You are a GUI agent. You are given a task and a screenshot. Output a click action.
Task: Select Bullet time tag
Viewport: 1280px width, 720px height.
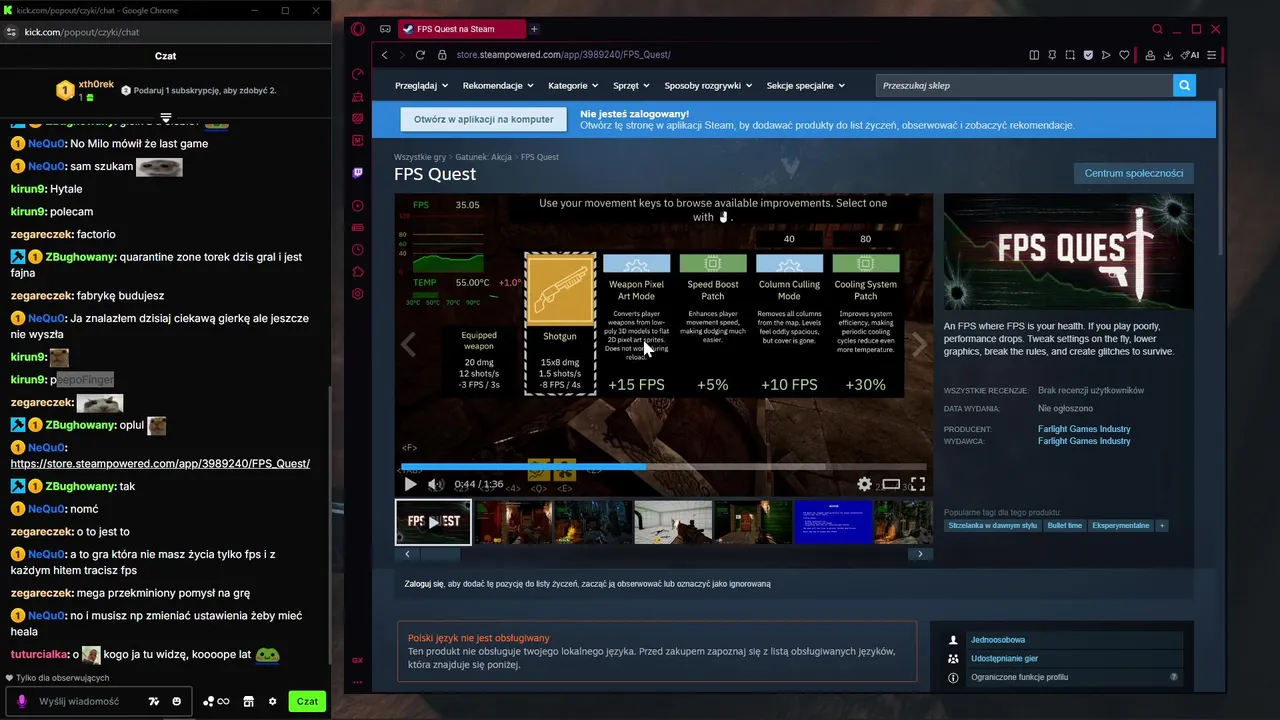pos(1065,525)
